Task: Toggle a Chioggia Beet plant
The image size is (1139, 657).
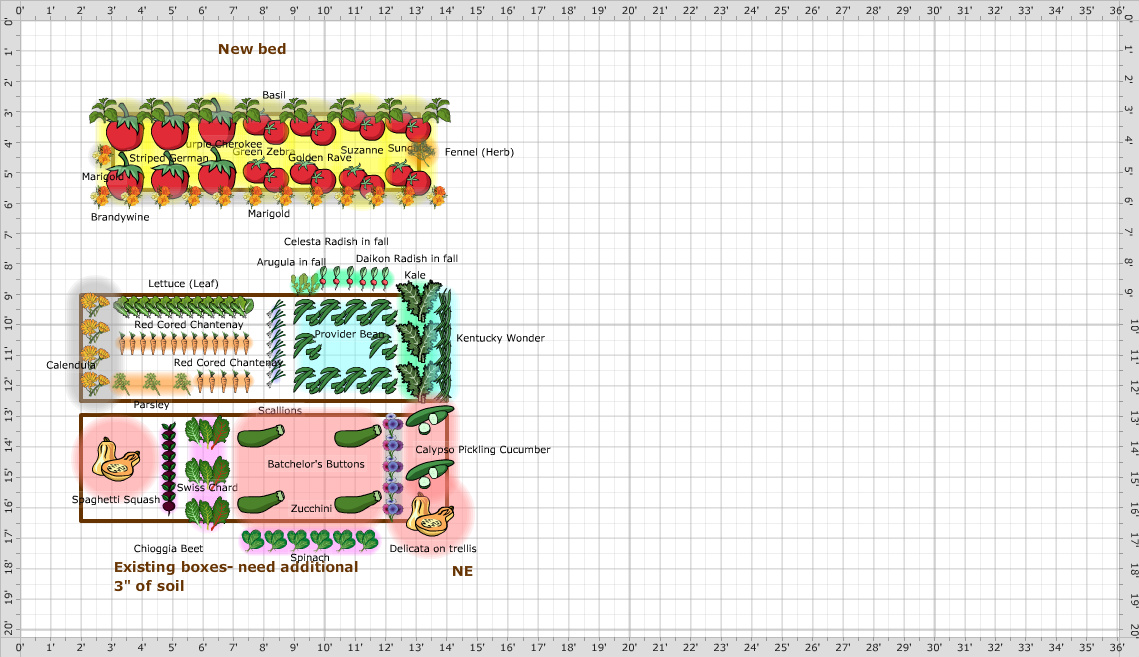Action: [168, 470]
